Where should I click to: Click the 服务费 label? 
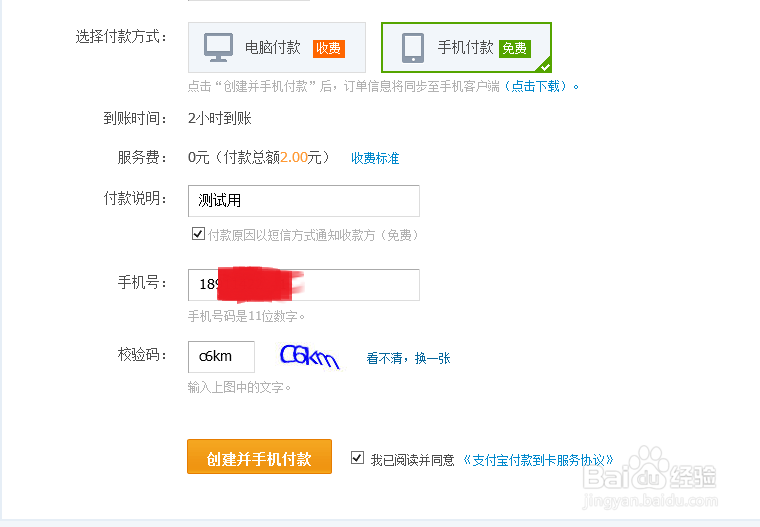coord(142,158)
